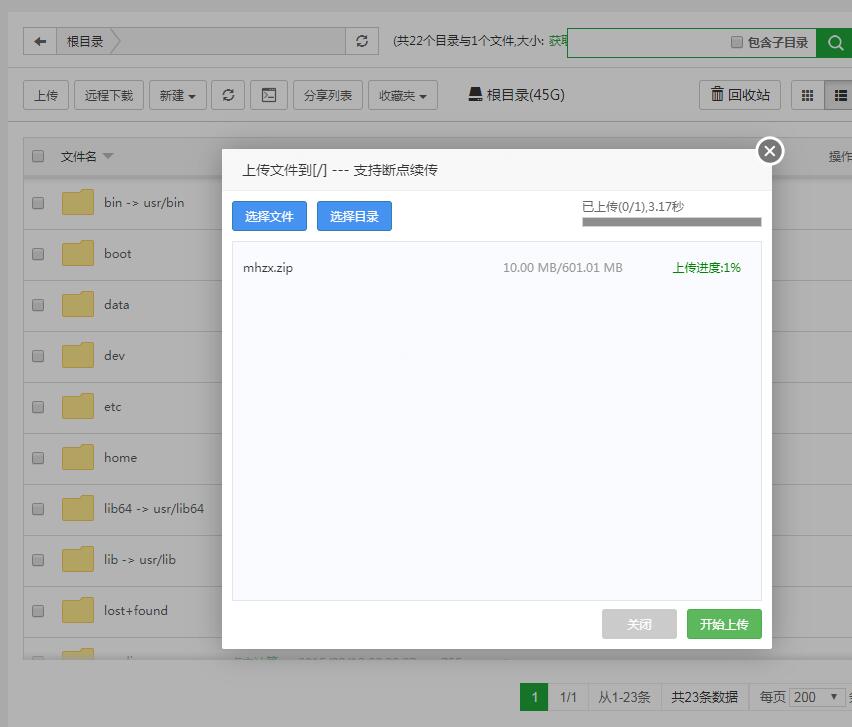Switch to grid view icon

pos(808,95)
